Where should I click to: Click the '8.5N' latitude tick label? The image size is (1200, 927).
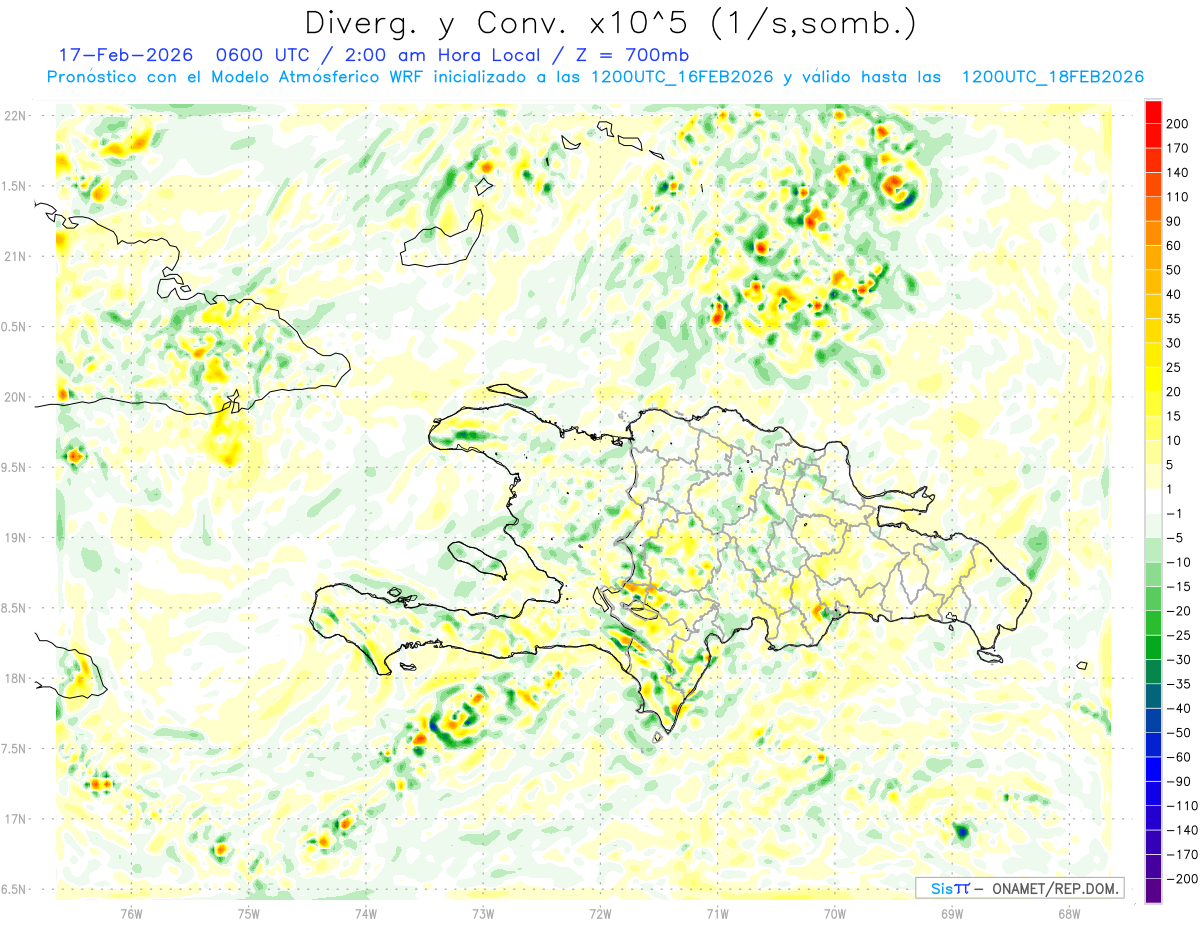pyautogui.click(x=15, y=608)
